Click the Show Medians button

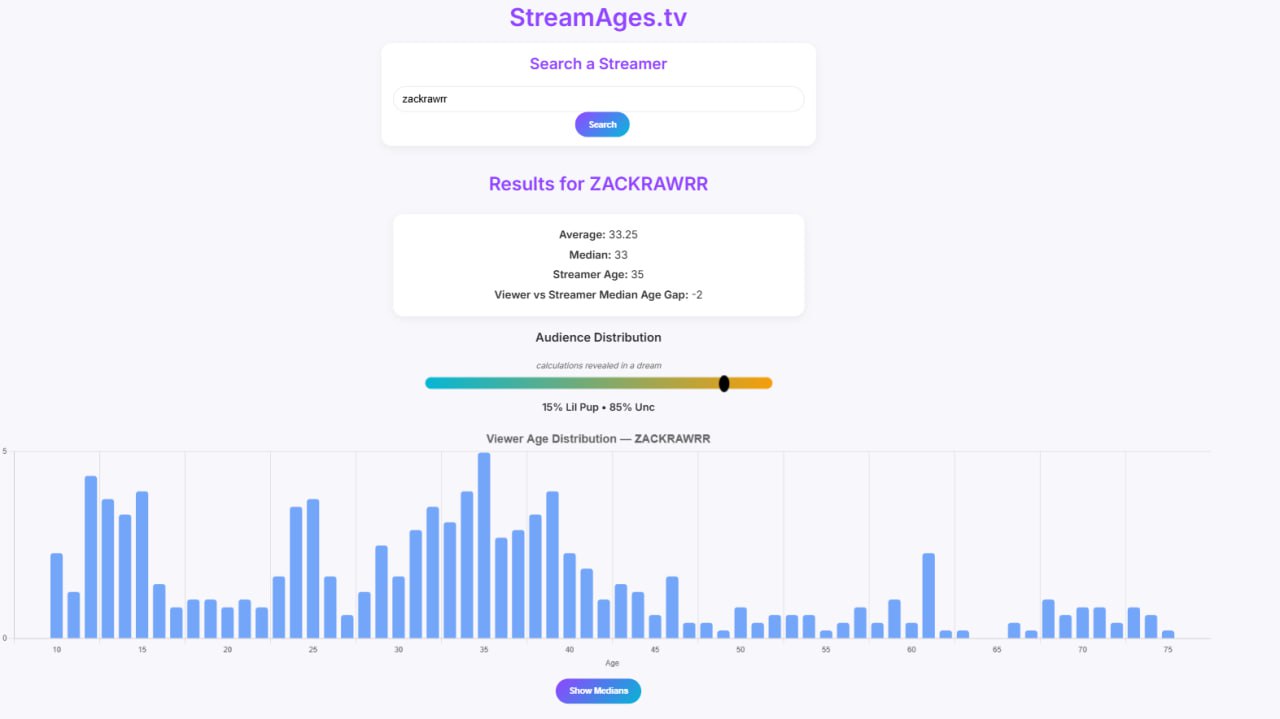pyautogui.click(x=598, y=691)
